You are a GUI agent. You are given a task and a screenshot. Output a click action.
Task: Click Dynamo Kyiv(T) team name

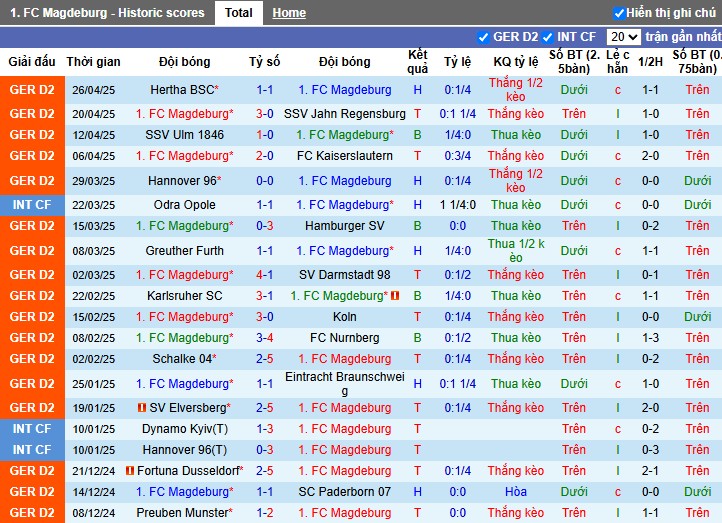point(184,429)
